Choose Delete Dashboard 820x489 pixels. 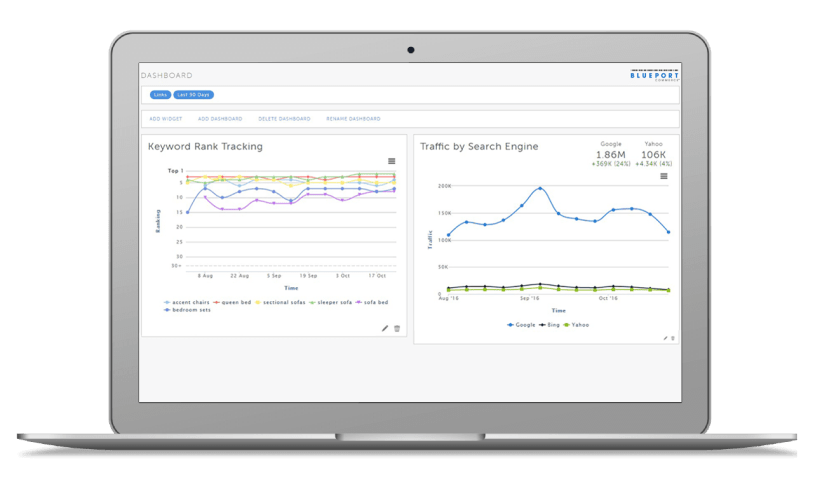click(x=284, y=119)
